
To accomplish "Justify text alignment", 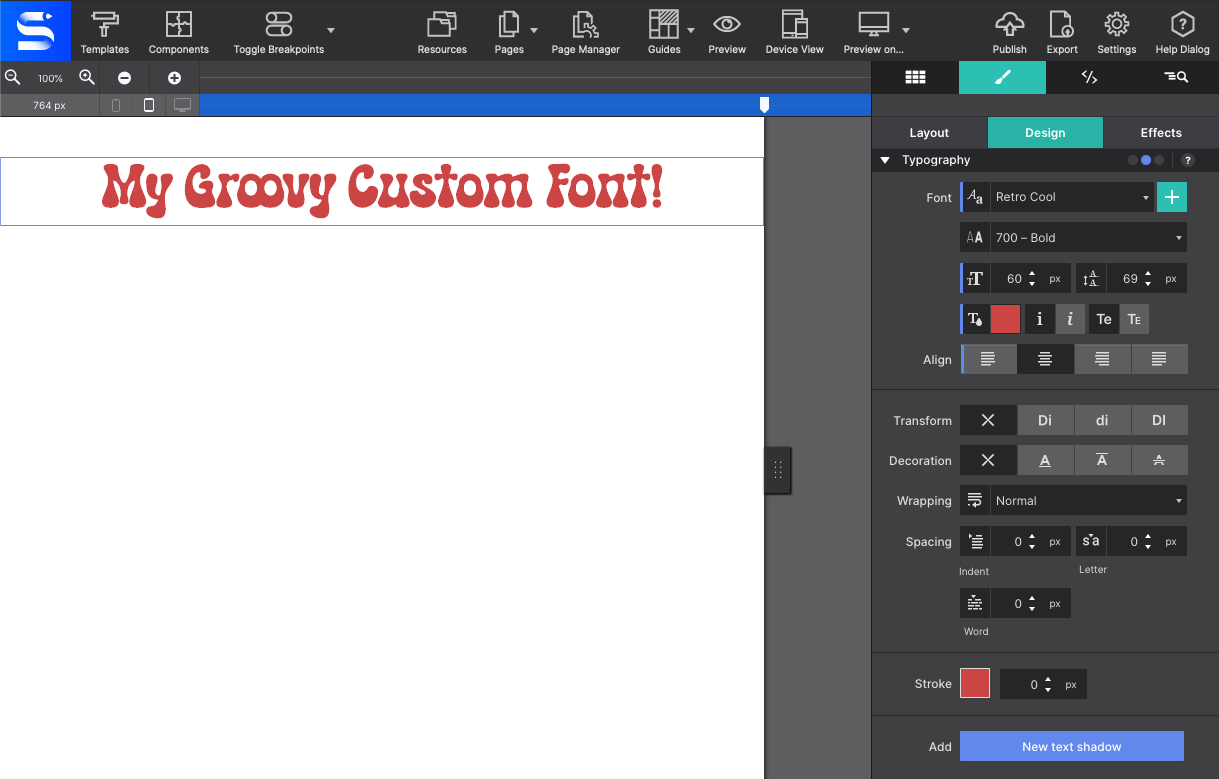I will [1159, 359].
